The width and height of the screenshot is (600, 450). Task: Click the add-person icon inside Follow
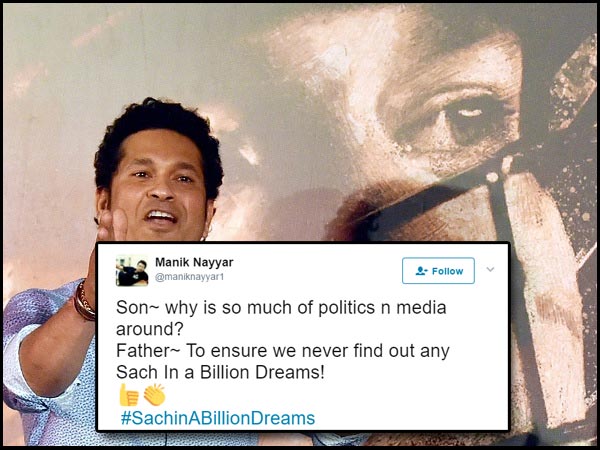pyautogui.click(x=421, y=271)
